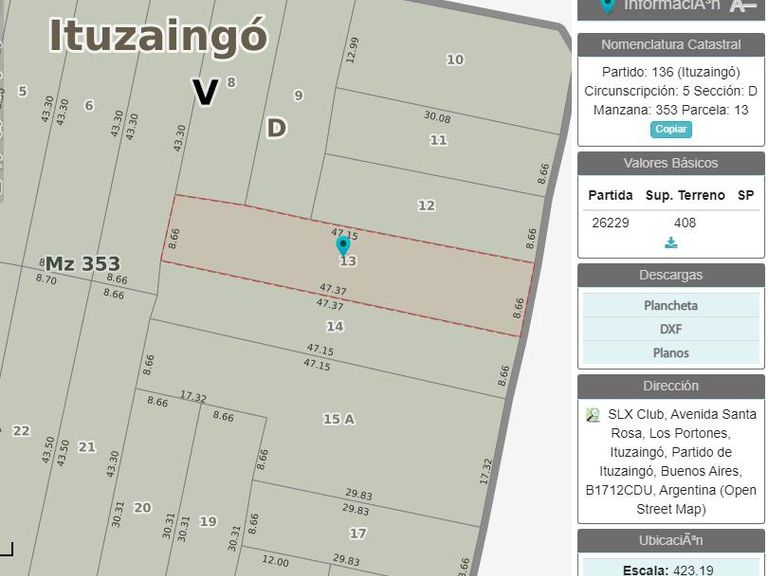Image resolution: width=768 pixels, height=576 pixels.
Task: Copy the nomenclatura with Copiar button
Action: tap(671, 129)
